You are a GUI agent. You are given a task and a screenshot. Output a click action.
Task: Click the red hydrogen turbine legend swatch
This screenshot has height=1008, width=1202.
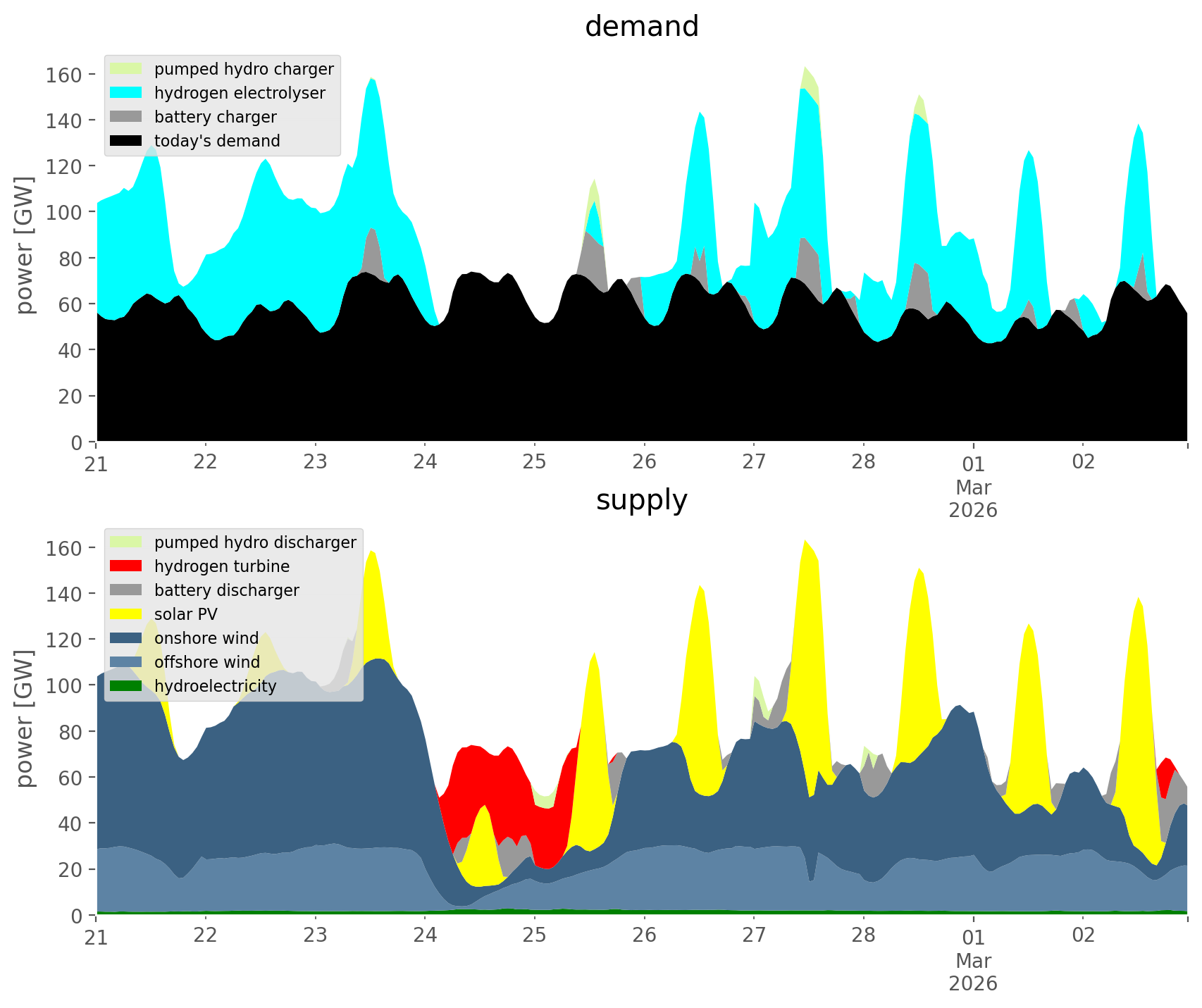pos(126,566)
